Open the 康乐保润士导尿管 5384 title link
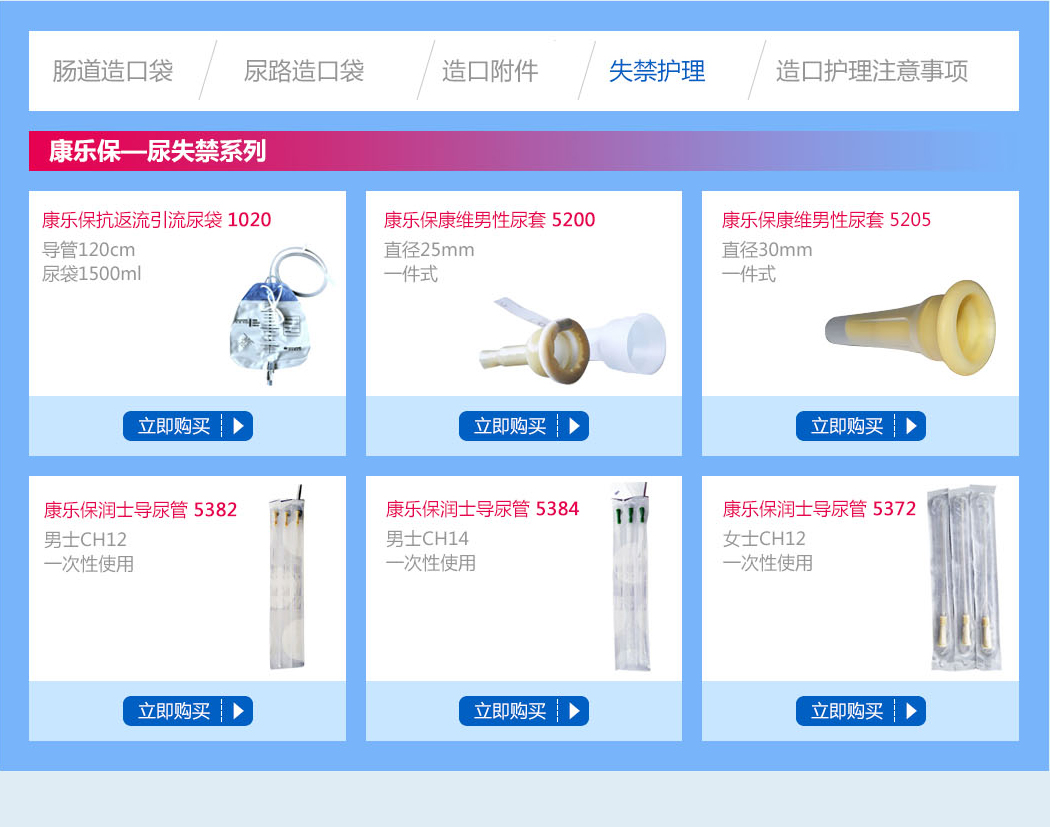This screenshot has width=1050, height=827. [482, 509]
